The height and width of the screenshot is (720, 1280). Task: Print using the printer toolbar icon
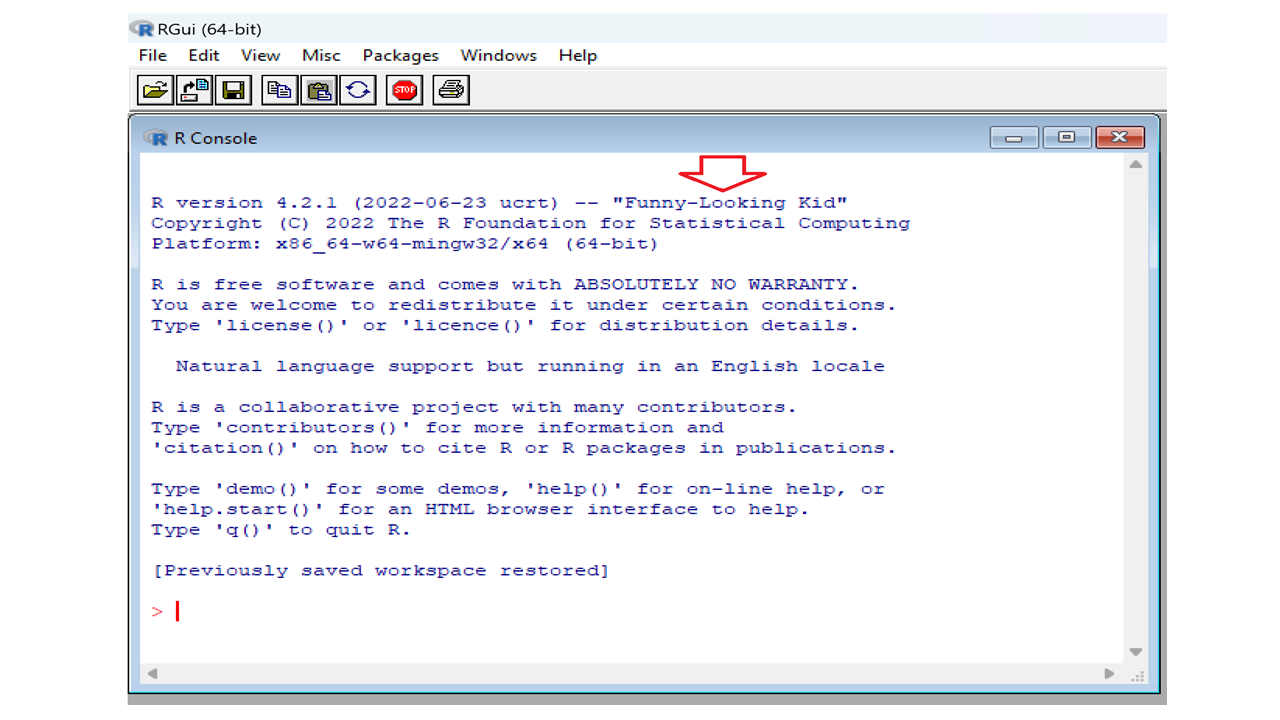(x=451, y=91)
